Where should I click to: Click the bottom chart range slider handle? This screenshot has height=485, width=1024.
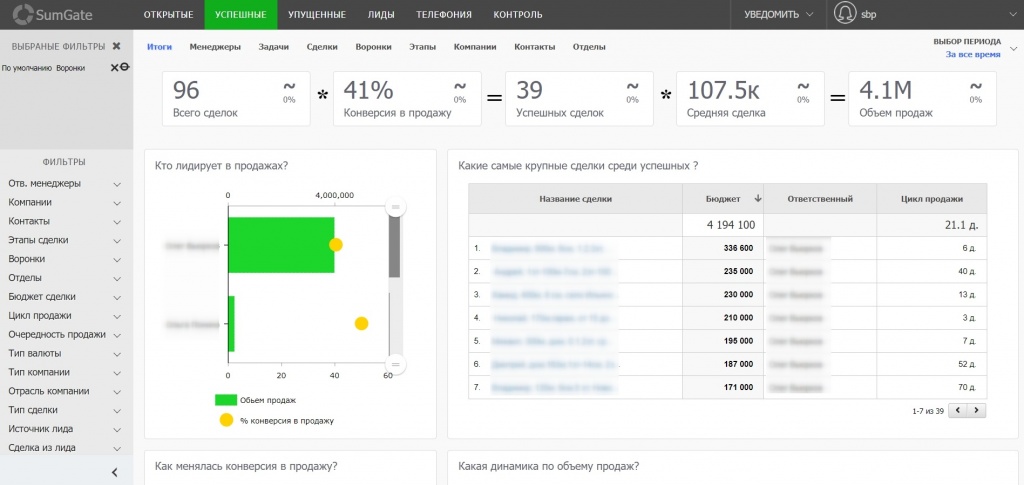click(394, 364)
